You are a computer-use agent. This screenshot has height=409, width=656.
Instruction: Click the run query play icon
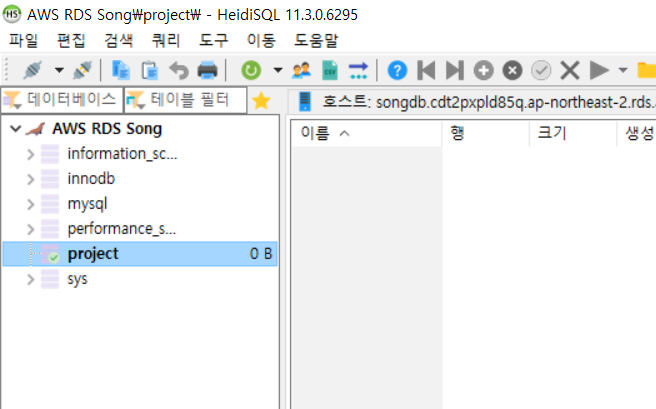(599, 70)
